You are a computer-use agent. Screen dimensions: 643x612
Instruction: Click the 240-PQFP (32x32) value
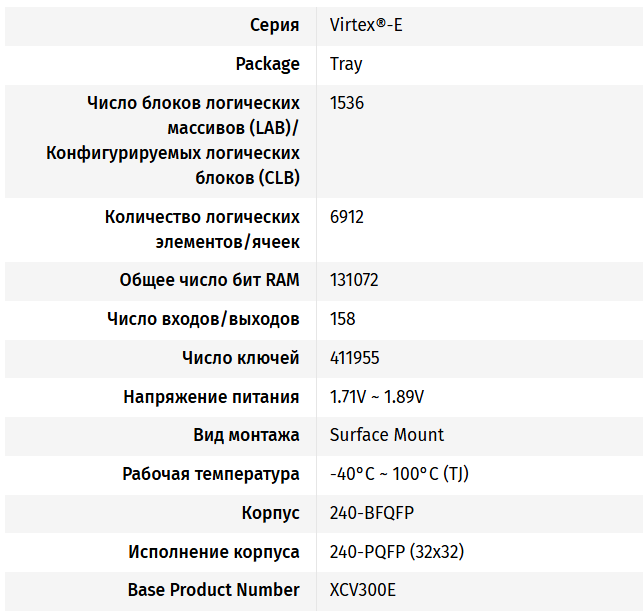397,552
